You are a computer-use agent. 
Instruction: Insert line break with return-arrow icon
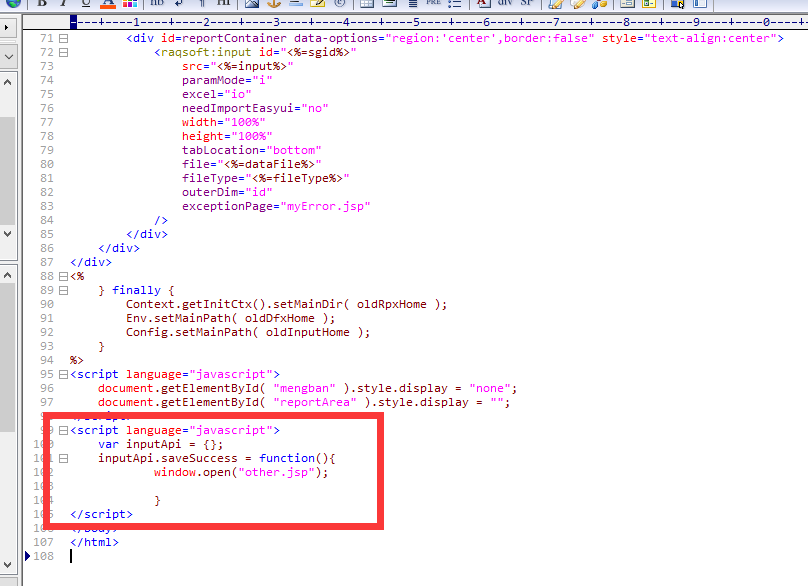[x=179, y=4]
